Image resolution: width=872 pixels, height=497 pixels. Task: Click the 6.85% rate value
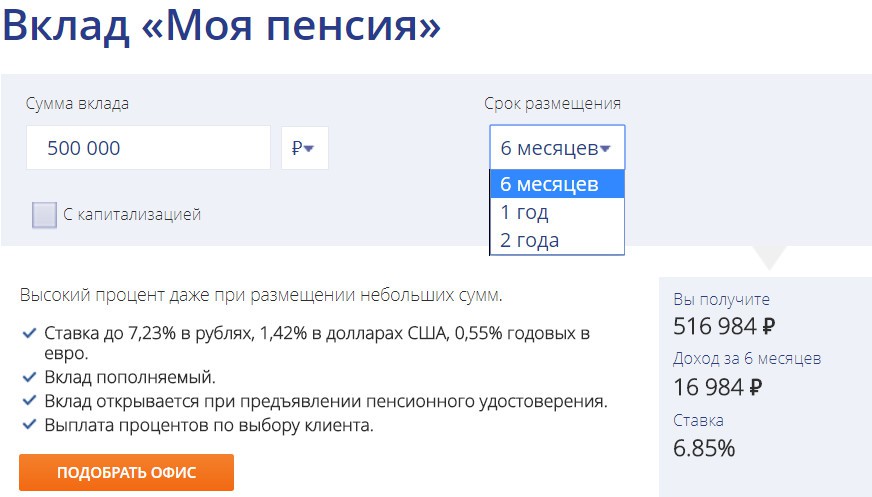point(704,447)
